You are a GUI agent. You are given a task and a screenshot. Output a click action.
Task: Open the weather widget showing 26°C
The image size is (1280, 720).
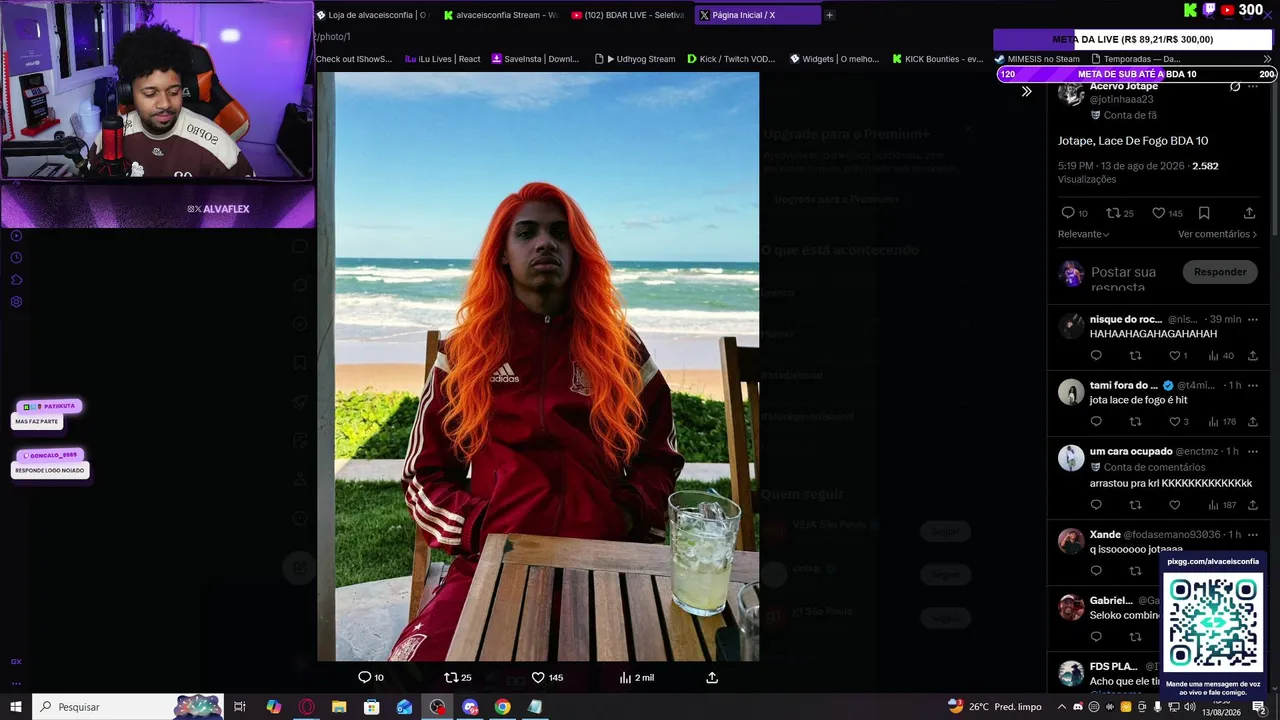click(995, 707)
